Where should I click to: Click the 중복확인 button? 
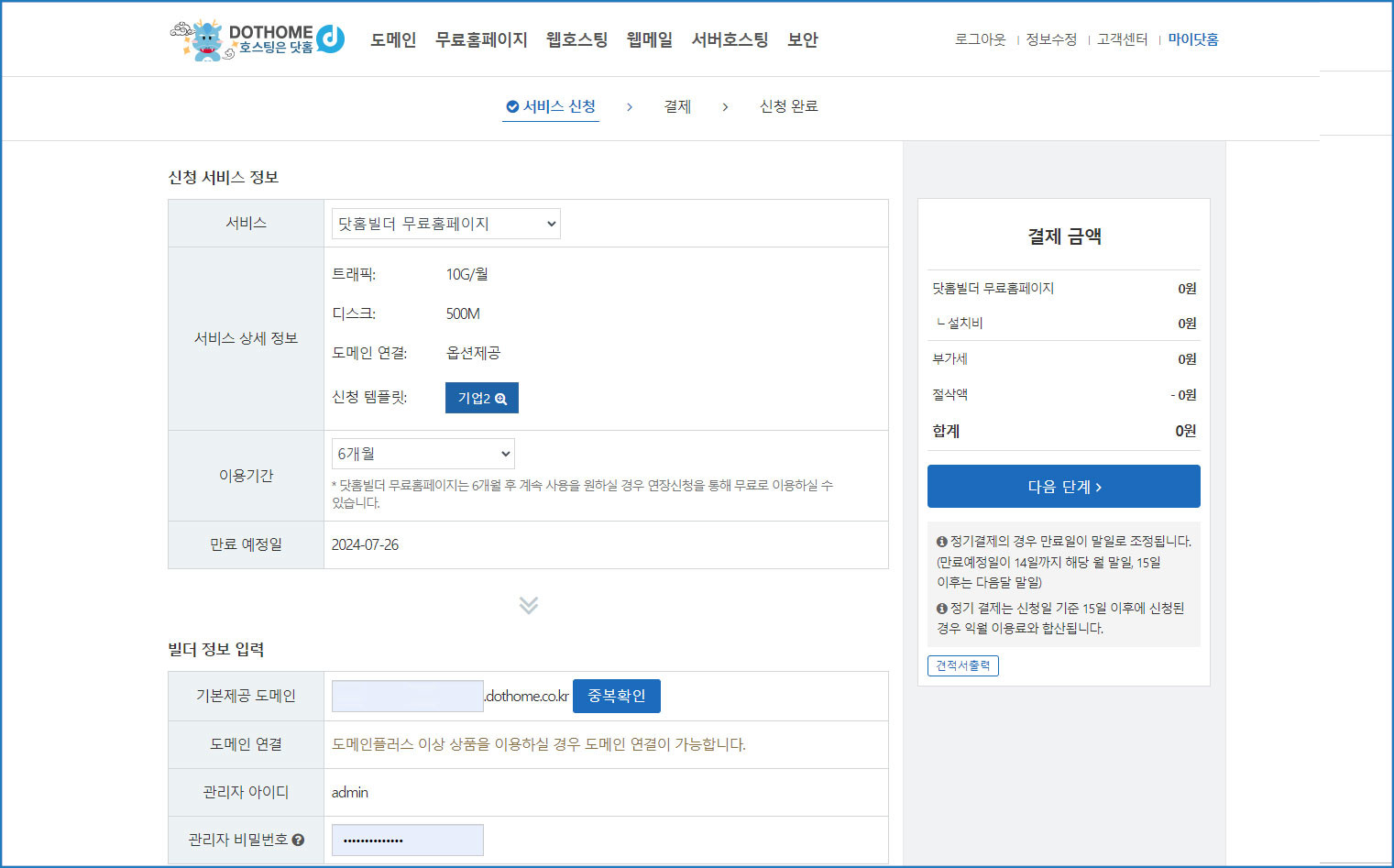[616, 696]
